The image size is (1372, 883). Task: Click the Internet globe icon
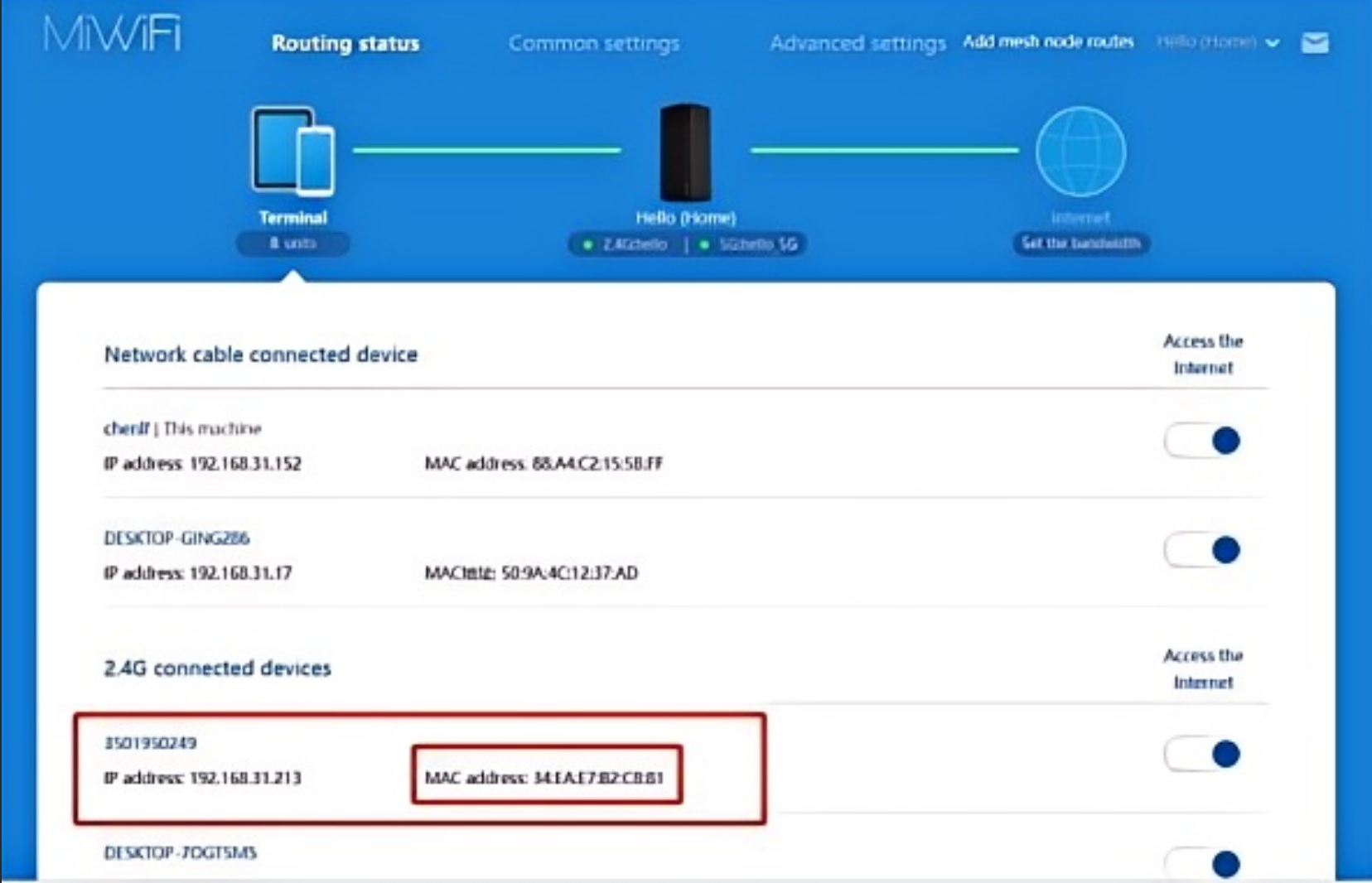tap(1080, 152)
